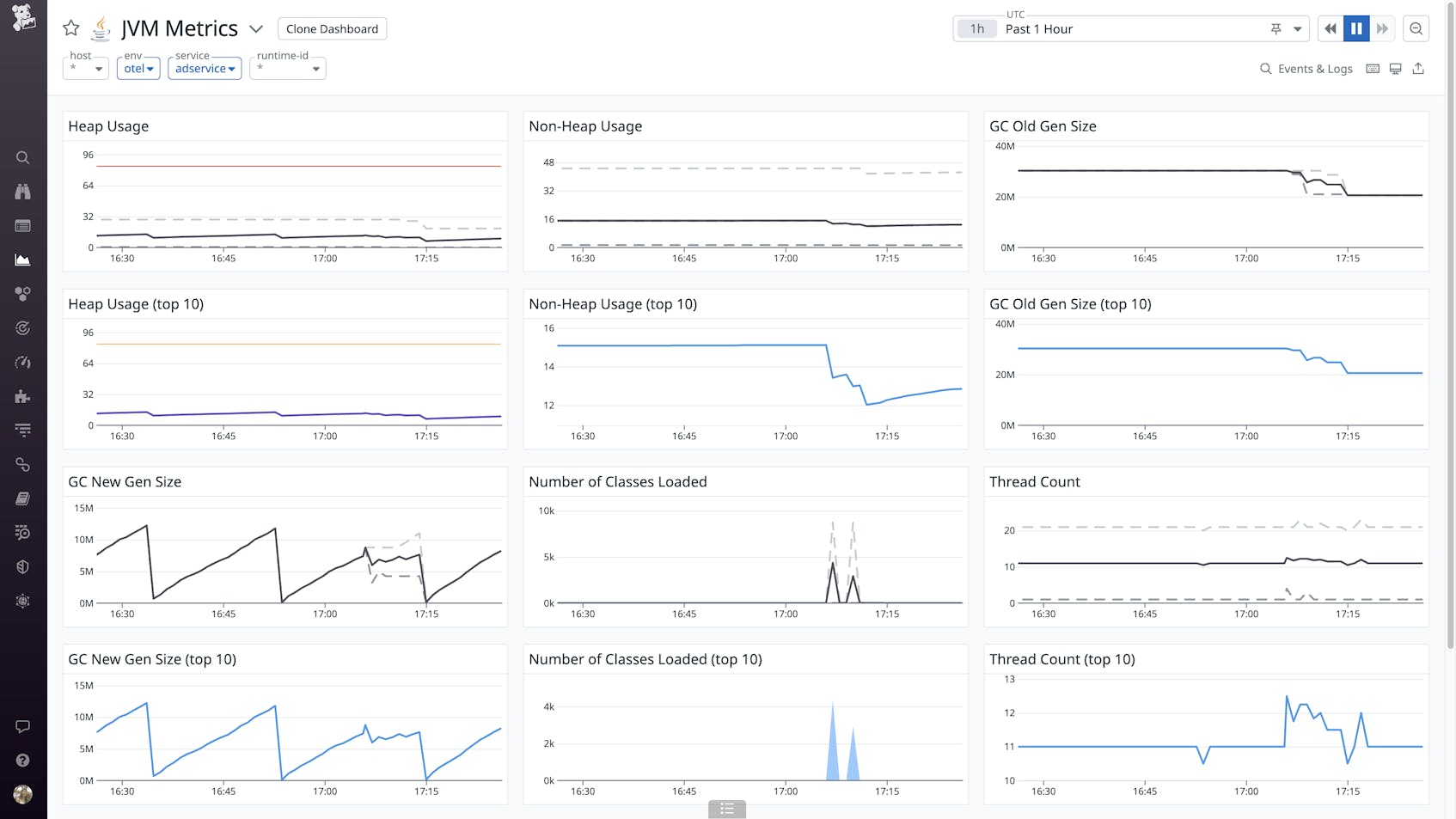Viewport: 1456px width, 819px height.
Task: Open keyboard shortcuts via the keyboard icon
Action: coord(1372,68)
